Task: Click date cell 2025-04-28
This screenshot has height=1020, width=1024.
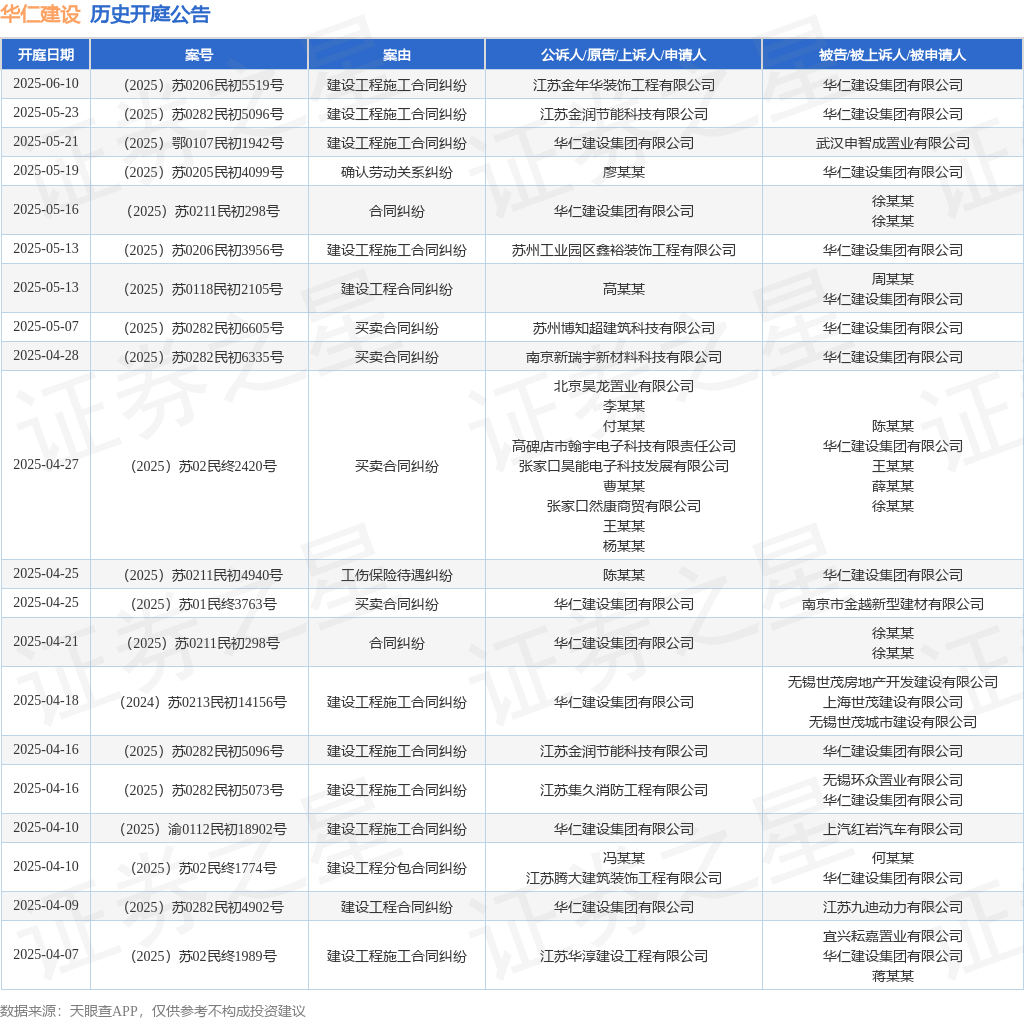Action: pos(46,356)
